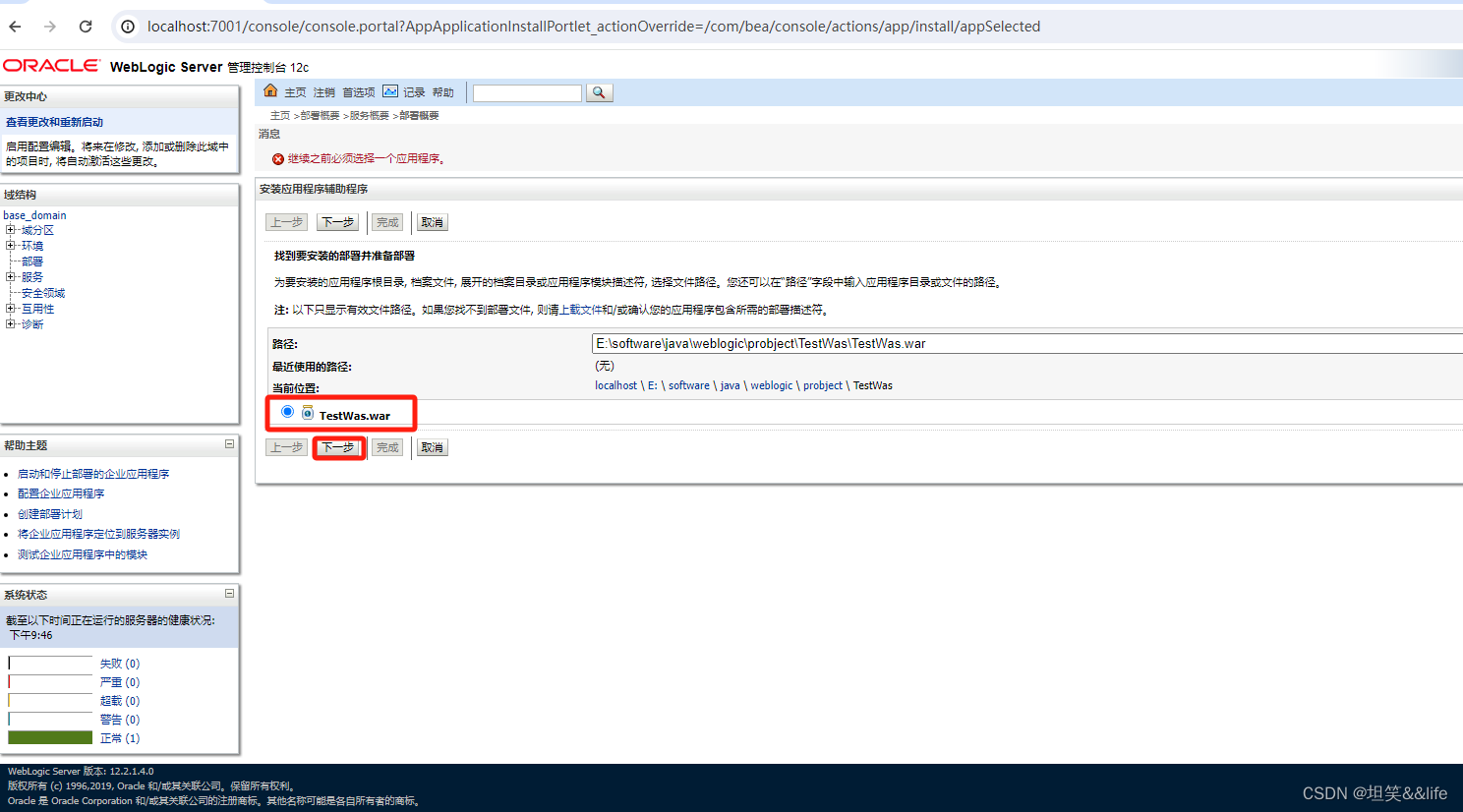The height and width of the screenshot is (812, 1463).
Task: Click 记录 in the toolbar
Action: tap(414, 92)
